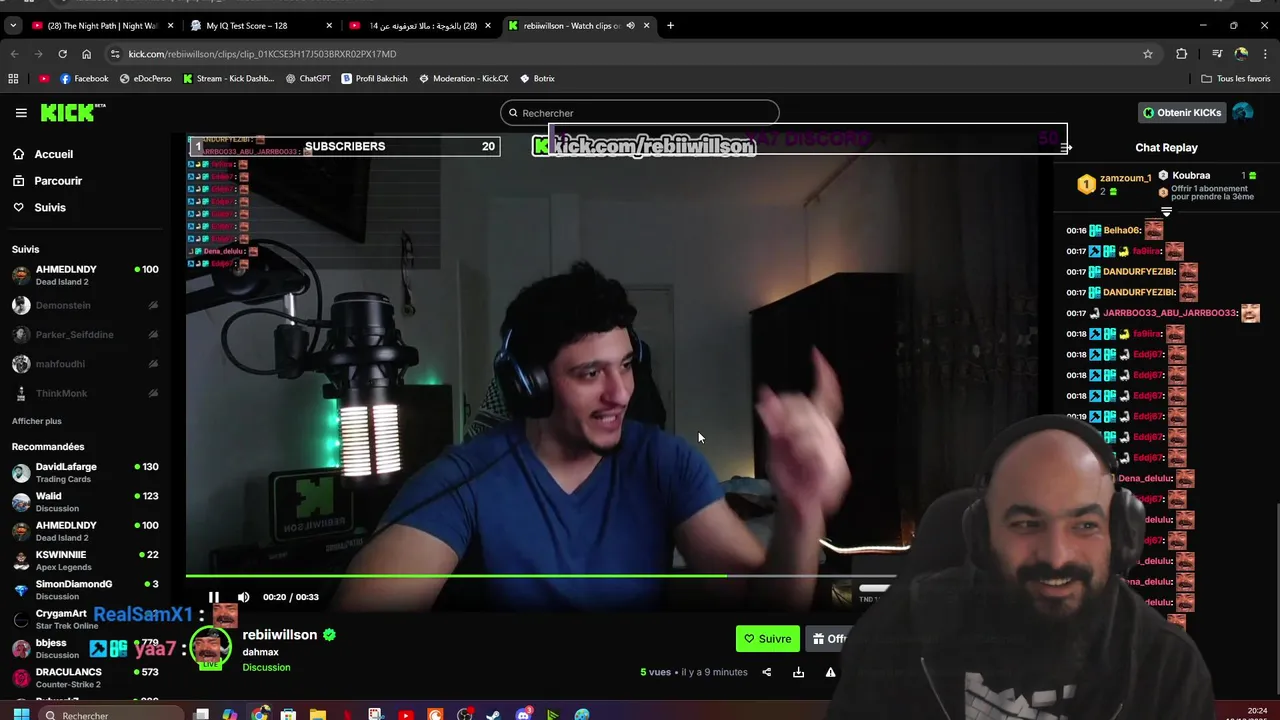Click JARRBOO33_ABU_JARRBOO33 chat username
The height and width of the screenshot is (720, 1280).
point(1169,313)
